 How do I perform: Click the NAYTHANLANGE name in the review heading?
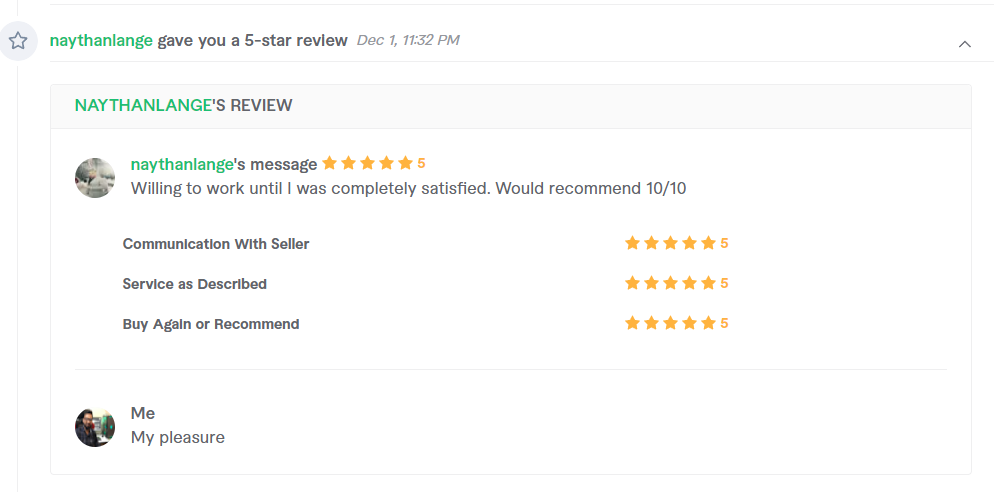point(143,105)
